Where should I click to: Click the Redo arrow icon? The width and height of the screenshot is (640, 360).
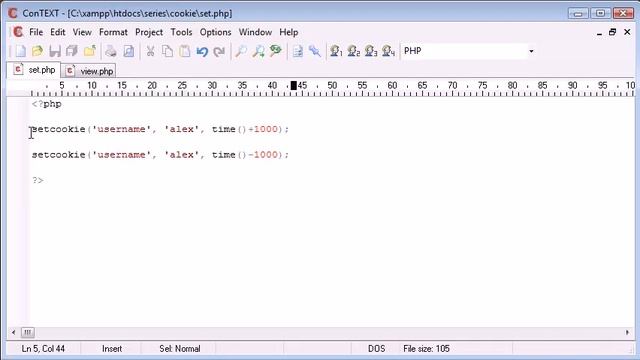point(219,51)
